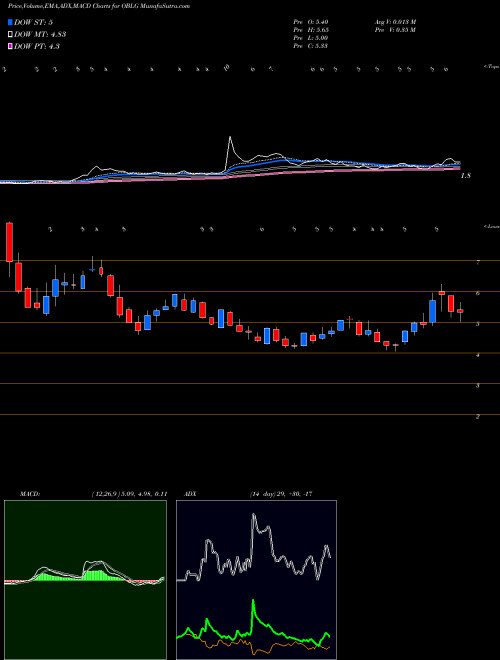
Task: Click the price axis label '5'
Action: [478, 324]
